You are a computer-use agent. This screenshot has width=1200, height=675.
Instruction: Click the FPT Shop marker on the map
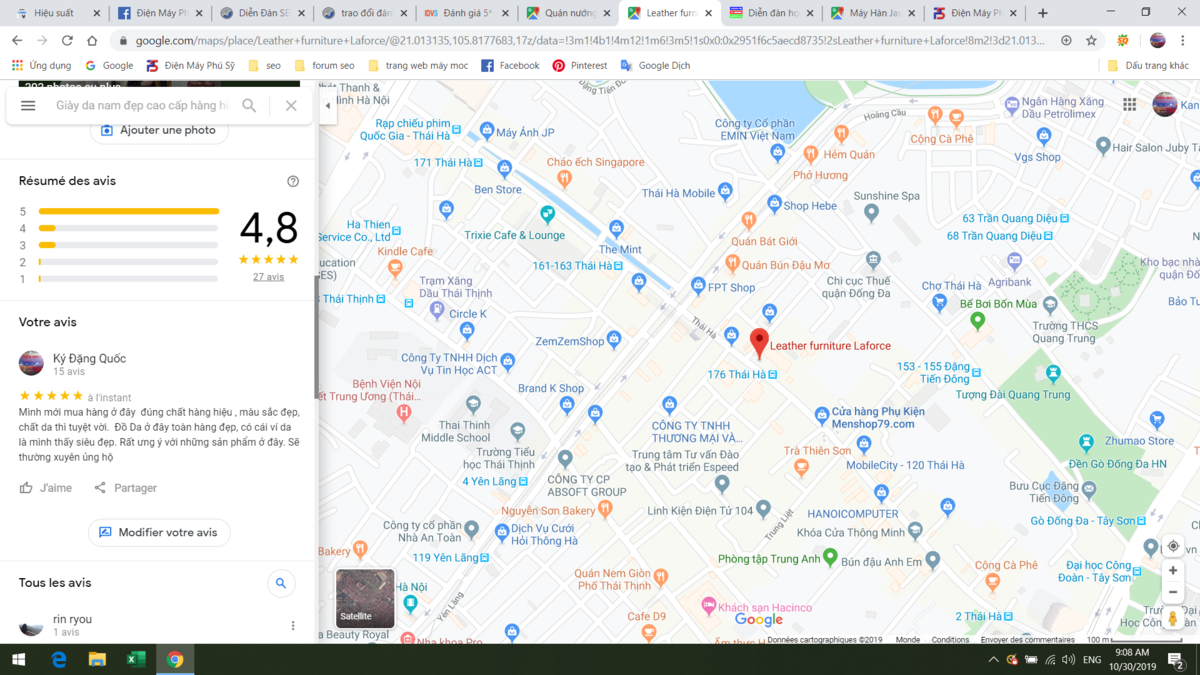pos(699,286)
